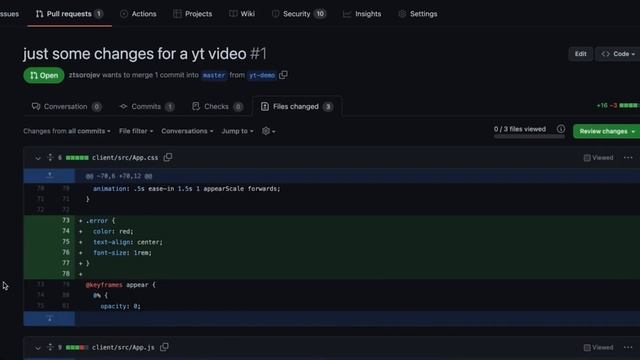The width and height of the screenshot is (640, 360).
Task: Switch to the Checks tab
Action: (x=217, y=107)
